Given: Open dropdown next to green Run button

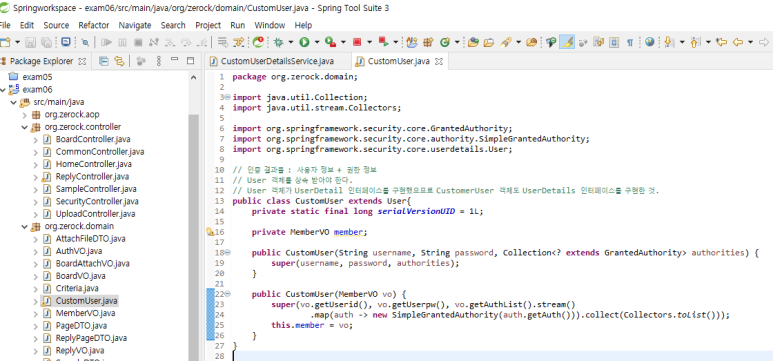Looking at the screenshot, I should [316, 42].
